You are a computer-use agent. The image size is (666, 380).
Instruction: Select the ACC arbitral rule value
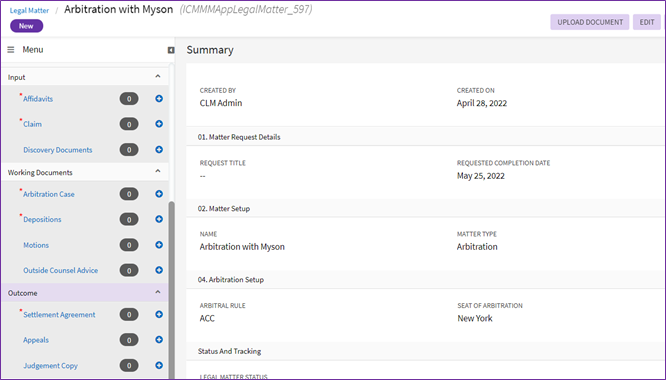pos(207,318)
